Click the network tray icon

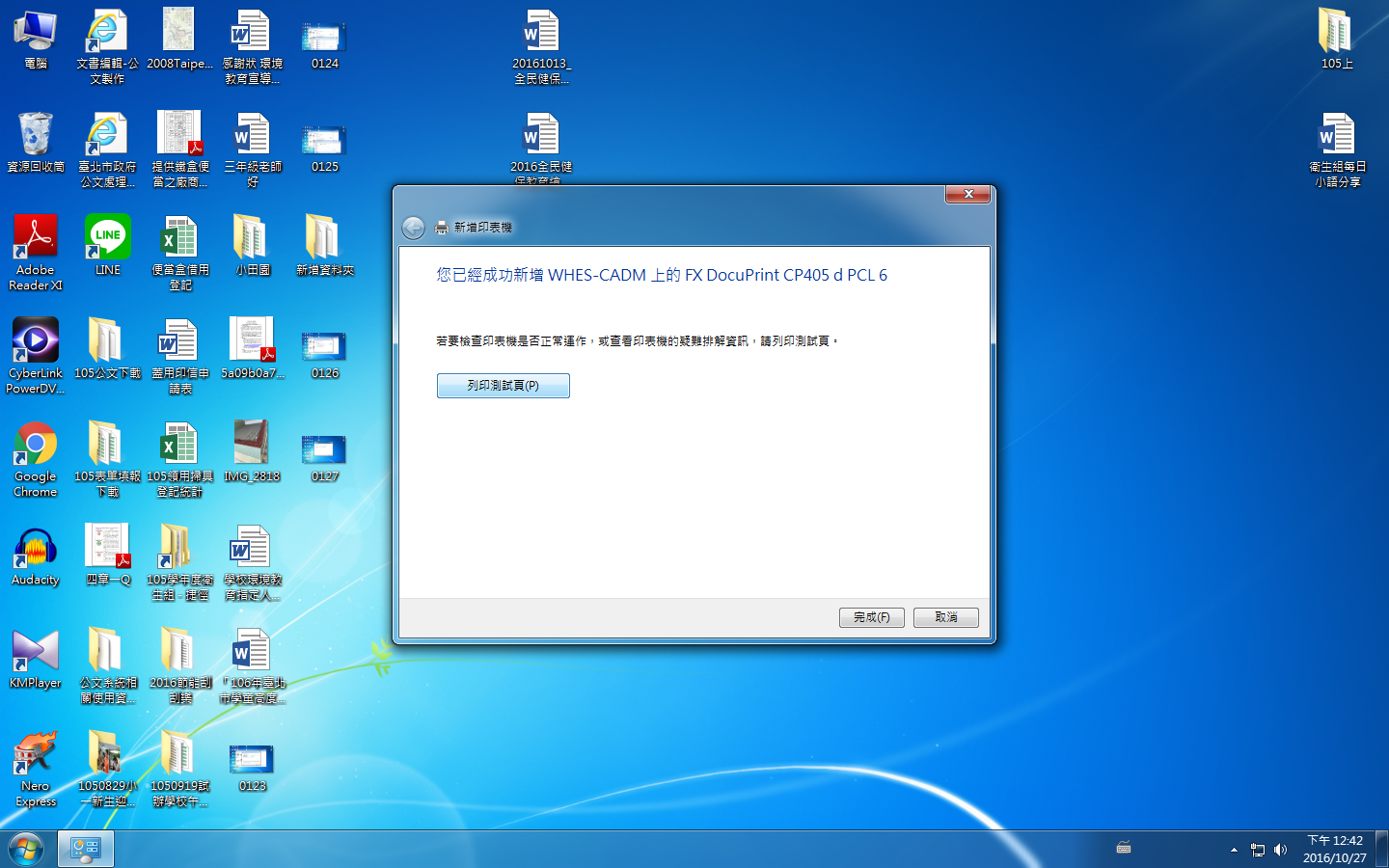[x=1257, y=850]
